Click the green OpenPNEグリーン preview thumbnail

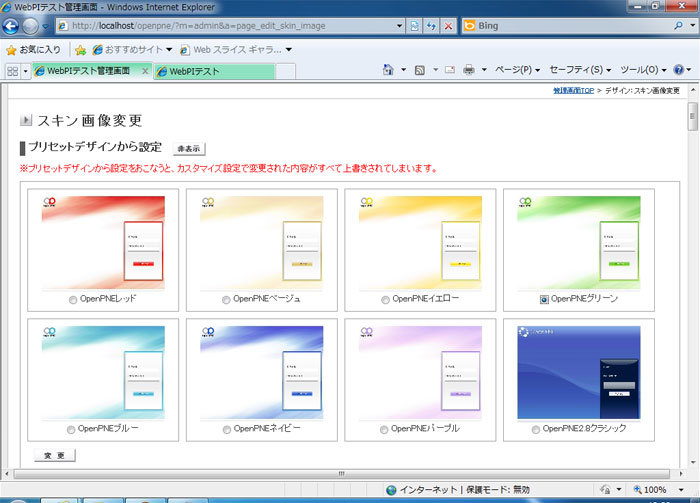(x=579, y=243)
